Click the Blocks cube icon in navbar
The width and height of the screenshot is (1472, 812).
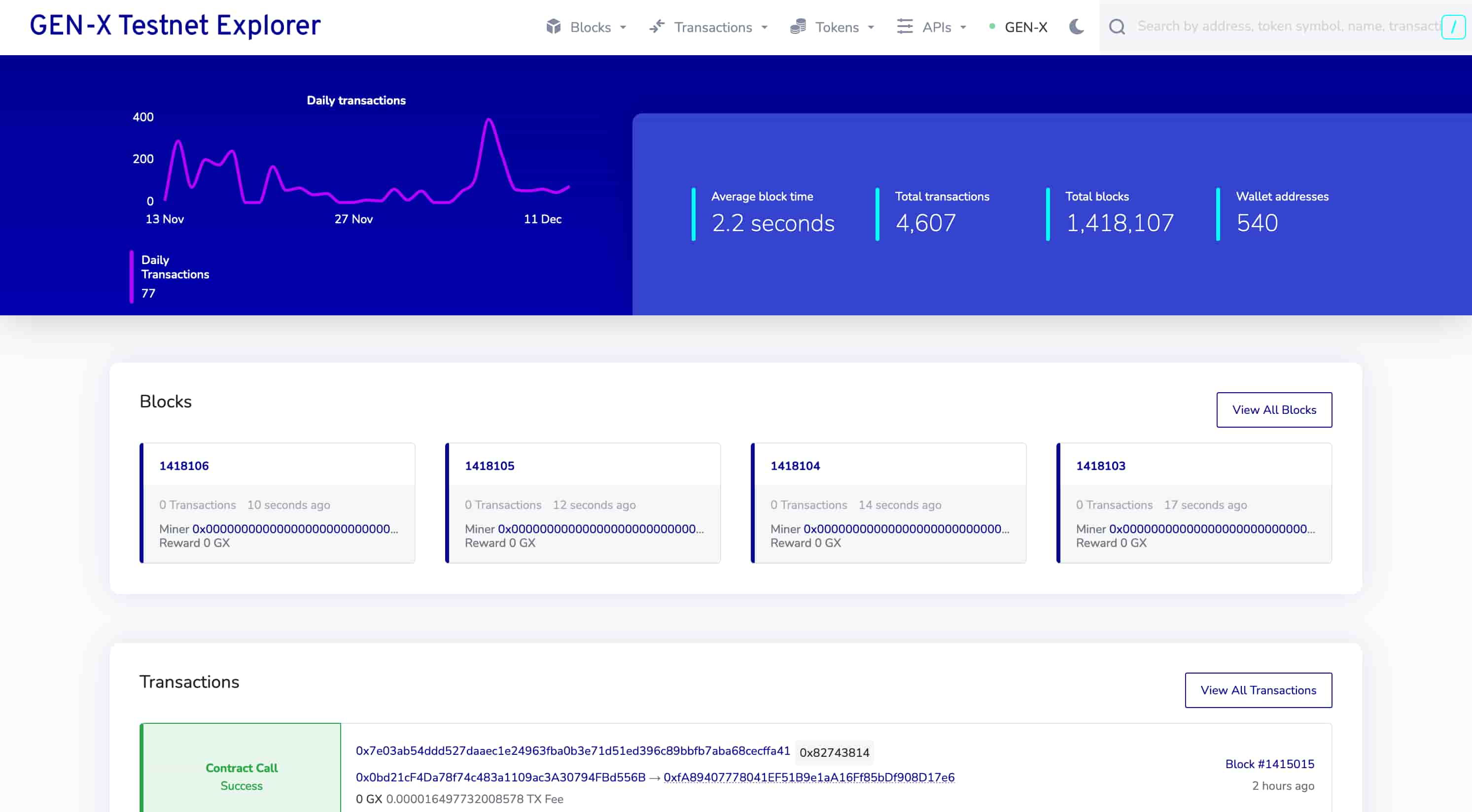[553, 26]
